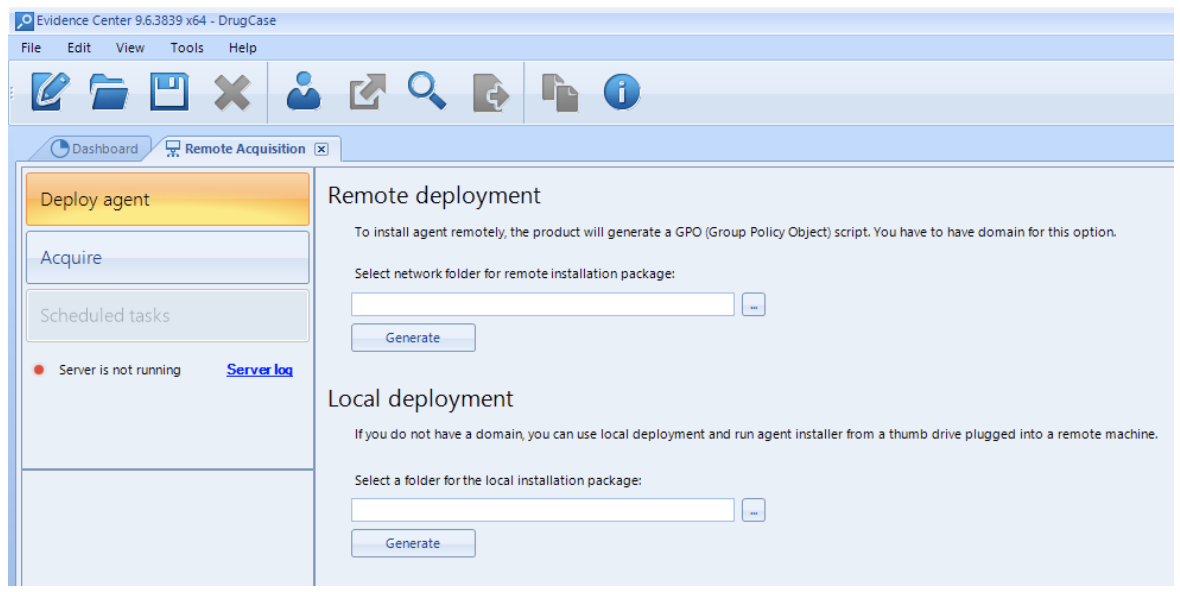Open the File menu
The image size is (1180, 592).
pos(31,47)
